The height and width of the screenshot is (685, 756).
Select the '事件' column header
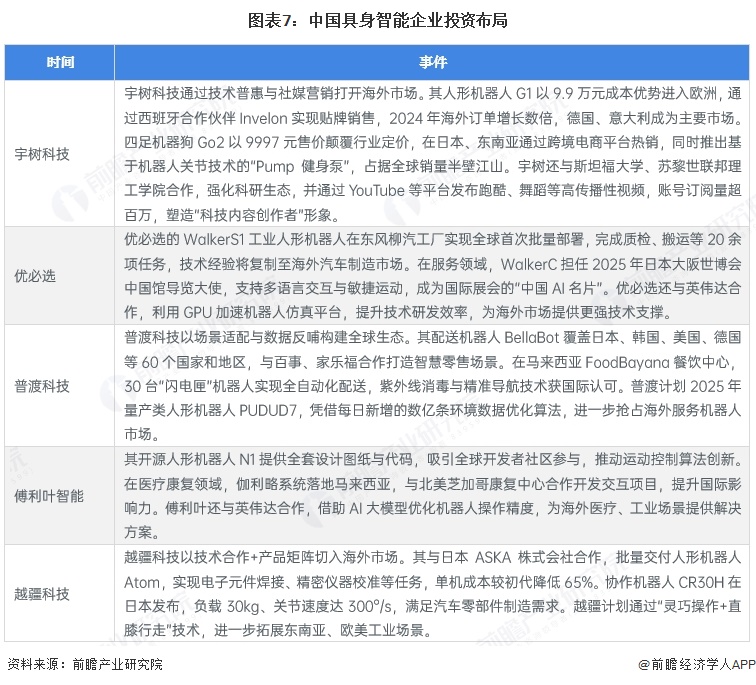(432, 62)
